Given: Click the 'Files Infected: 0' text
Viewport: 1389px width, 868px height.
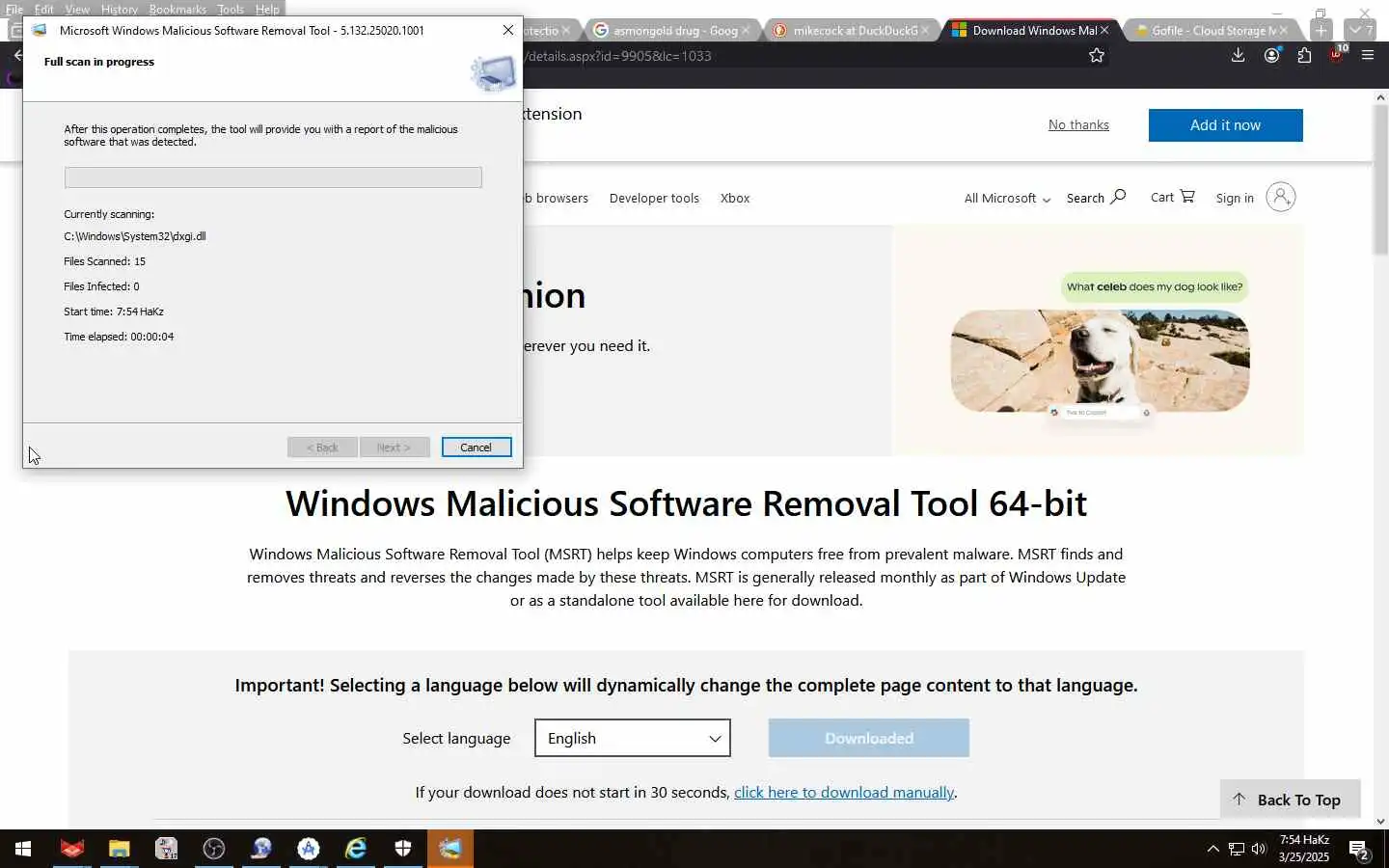Looking at the screenshot, I should coord(101,286).
